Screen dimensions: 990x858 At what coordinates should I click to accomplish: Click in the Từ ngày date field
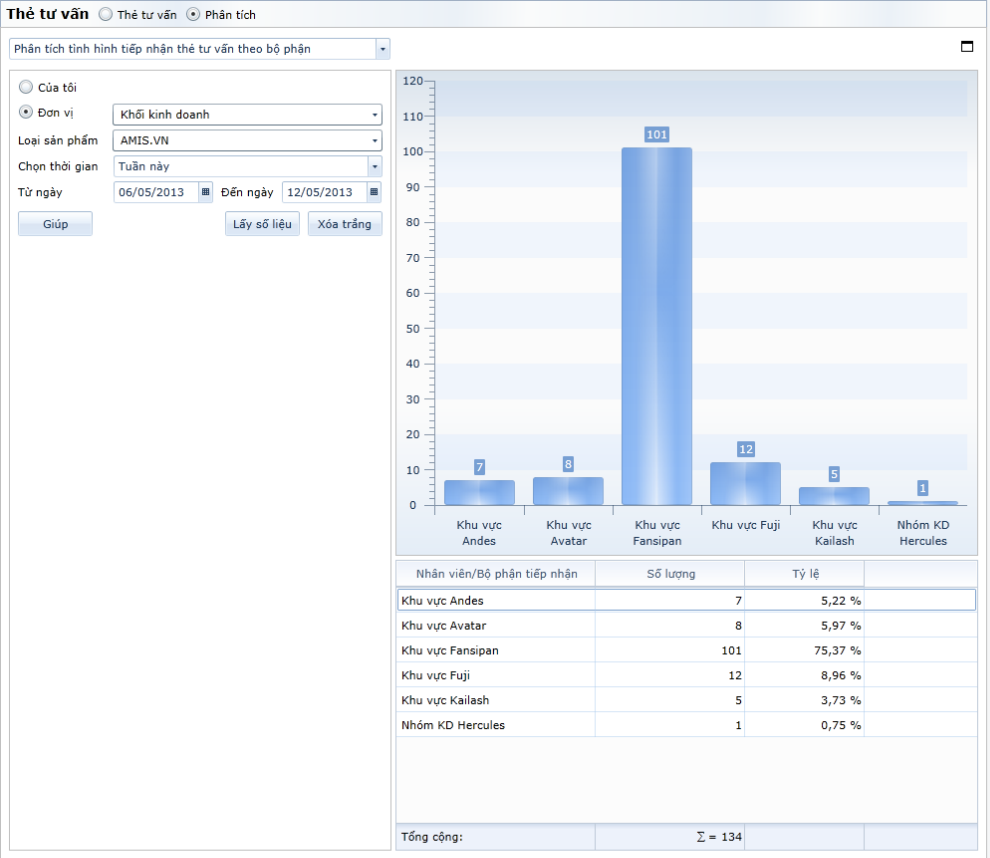pyautogui.click(x=155, y=192)
